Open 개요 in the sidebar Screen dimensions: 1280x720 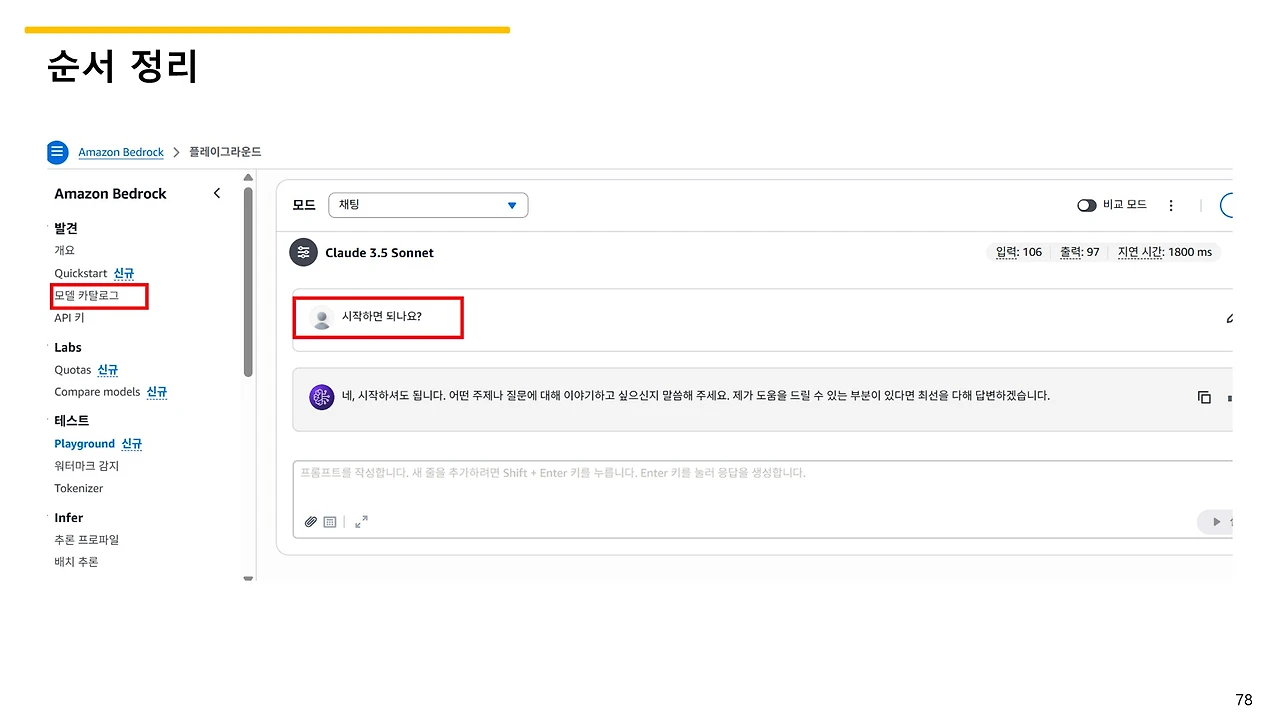tap(65, 250)
